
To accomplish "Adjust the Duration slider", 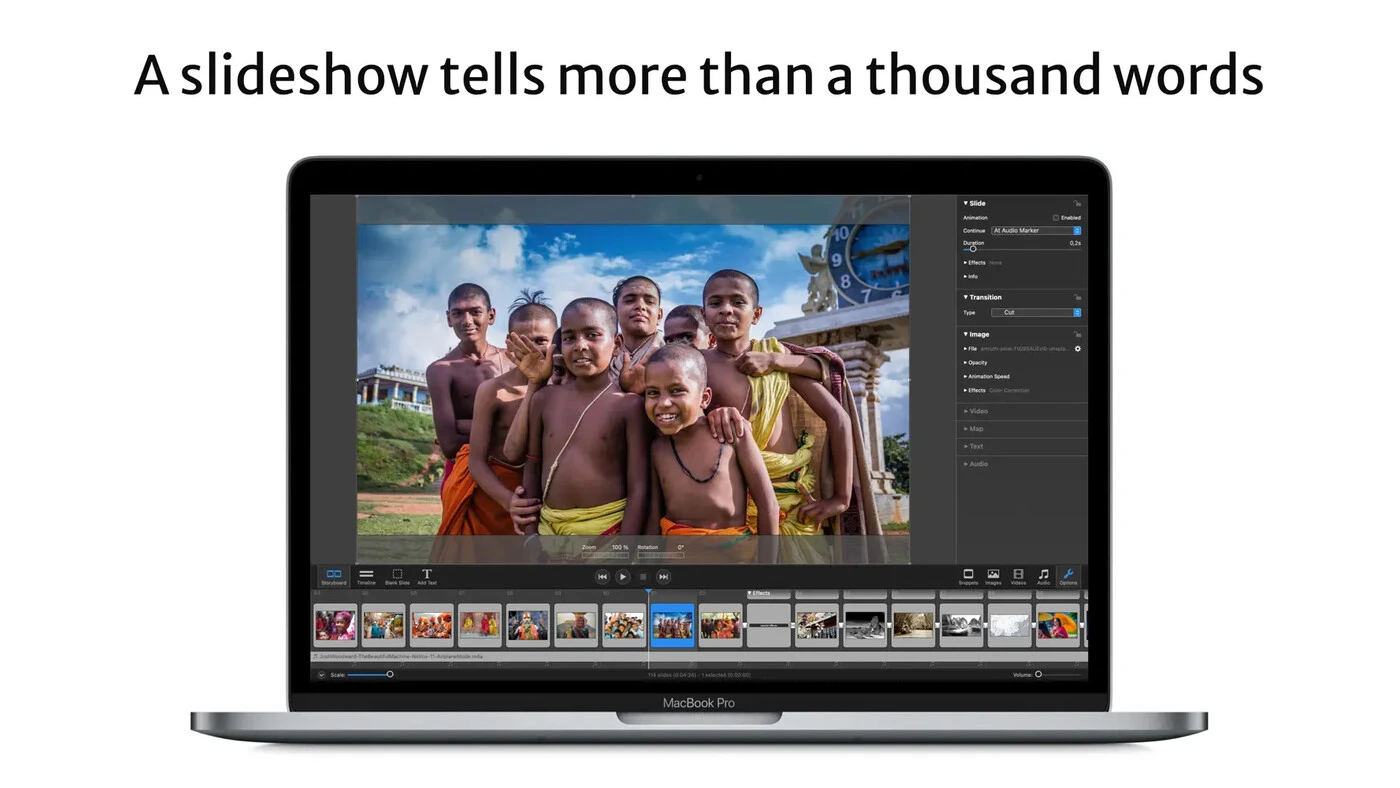I will [1022, 249].
